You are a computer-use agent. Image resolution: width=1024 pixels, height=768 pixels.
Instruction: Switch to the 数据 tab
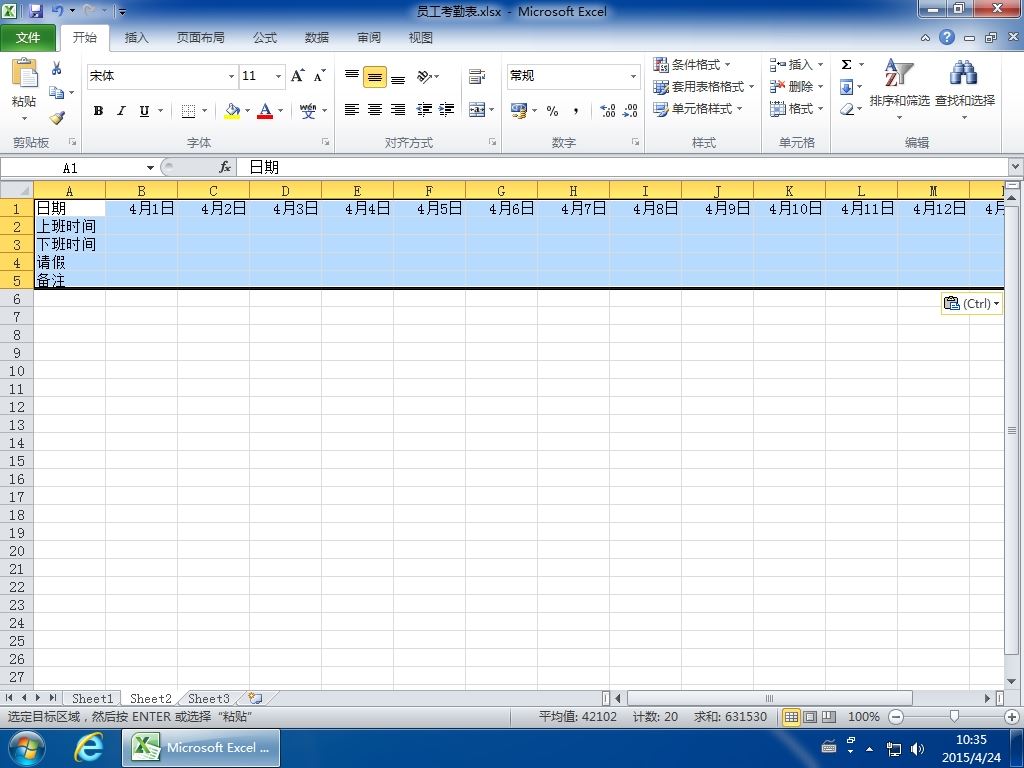[x=317, y=38]
